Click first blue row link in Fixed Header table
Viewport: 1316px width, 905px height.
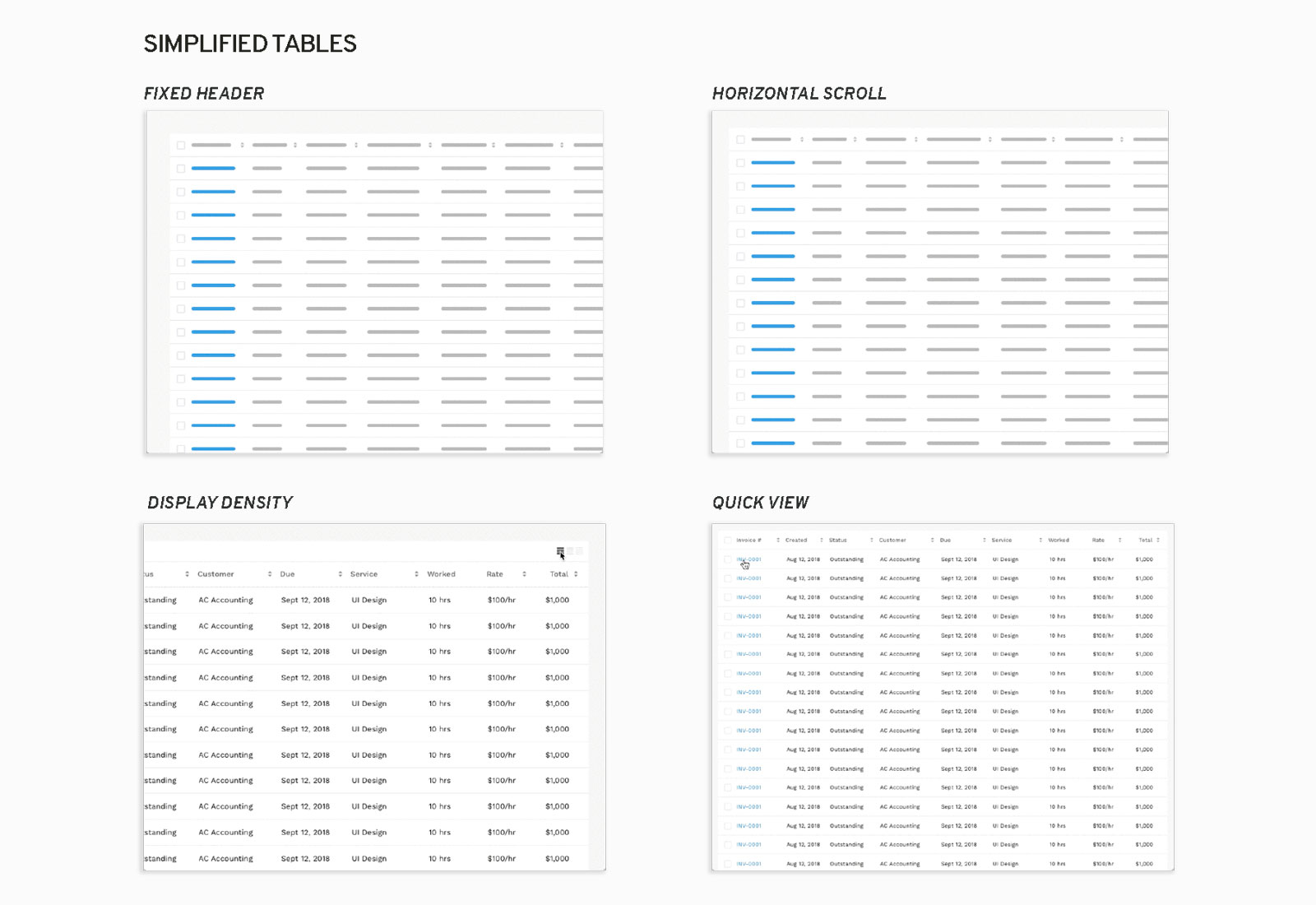(213, 169)
